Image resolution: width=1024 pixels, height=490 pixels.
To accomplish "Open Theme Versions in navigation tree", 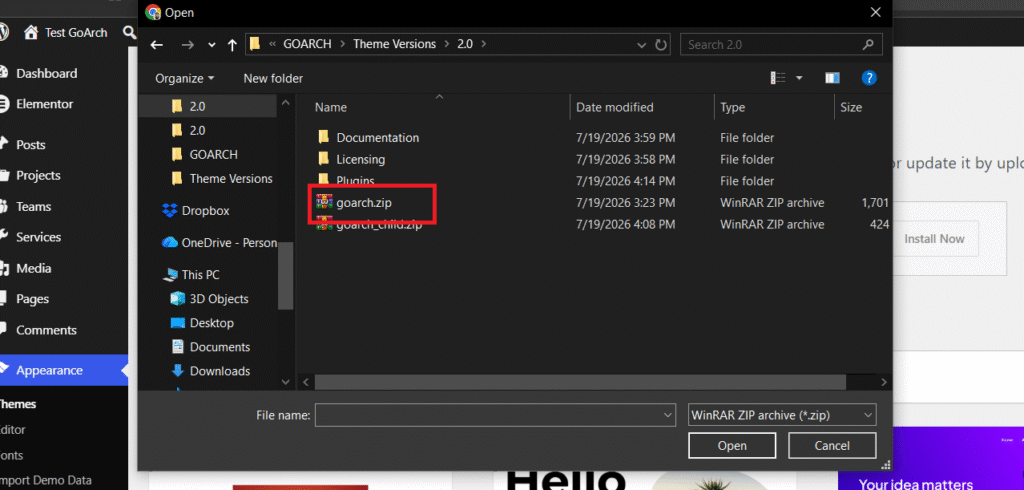I will [231, 178].
